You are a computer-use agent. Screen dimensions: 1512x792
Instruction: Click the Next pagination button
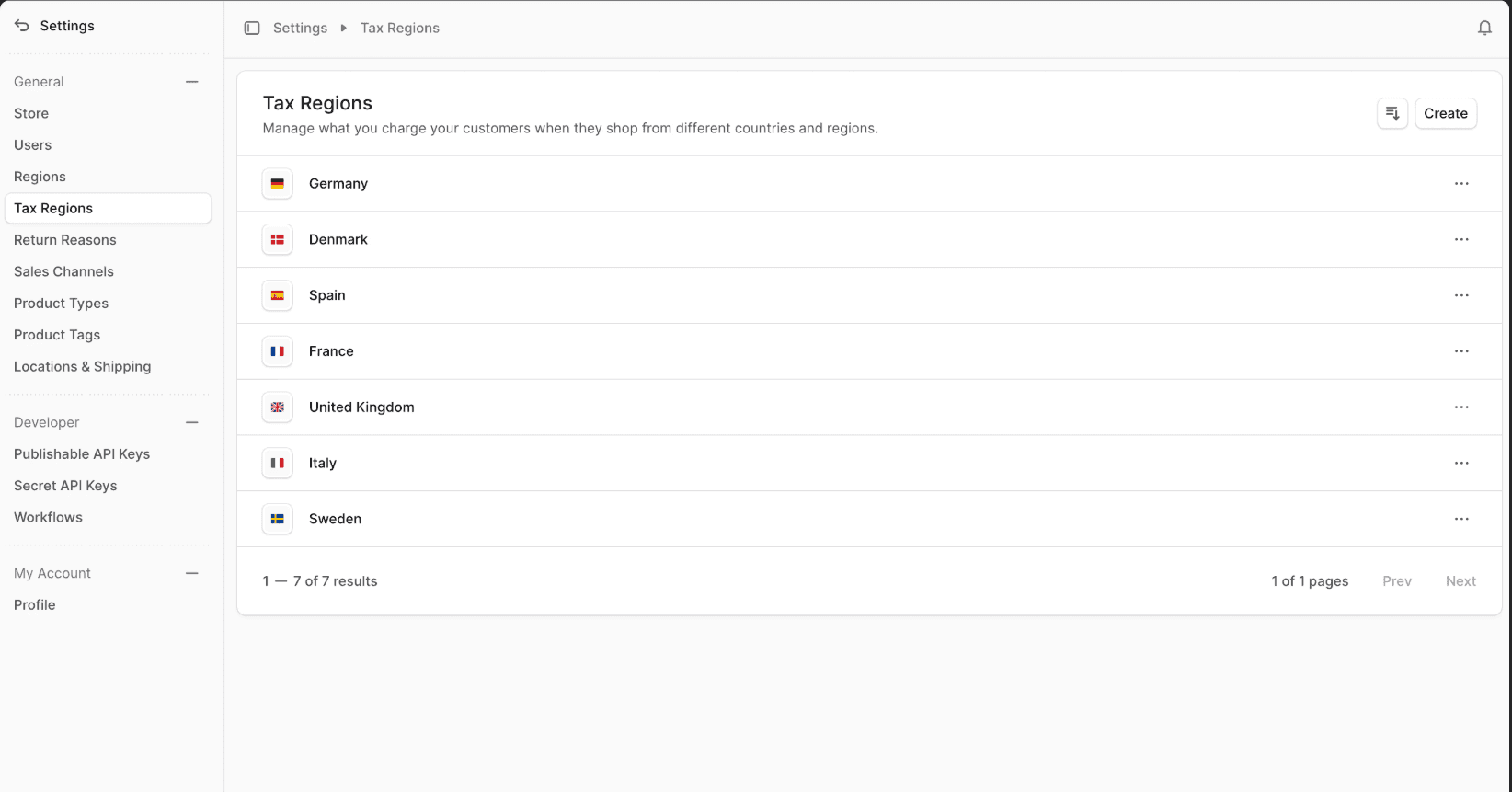1460,581
